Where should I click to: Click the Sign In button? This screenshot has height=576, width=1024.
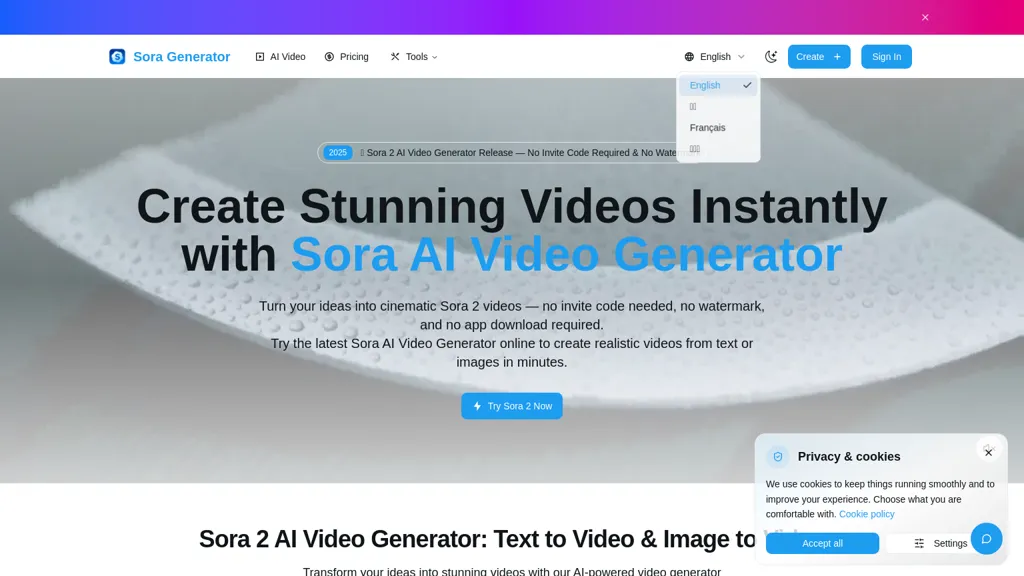886,57
